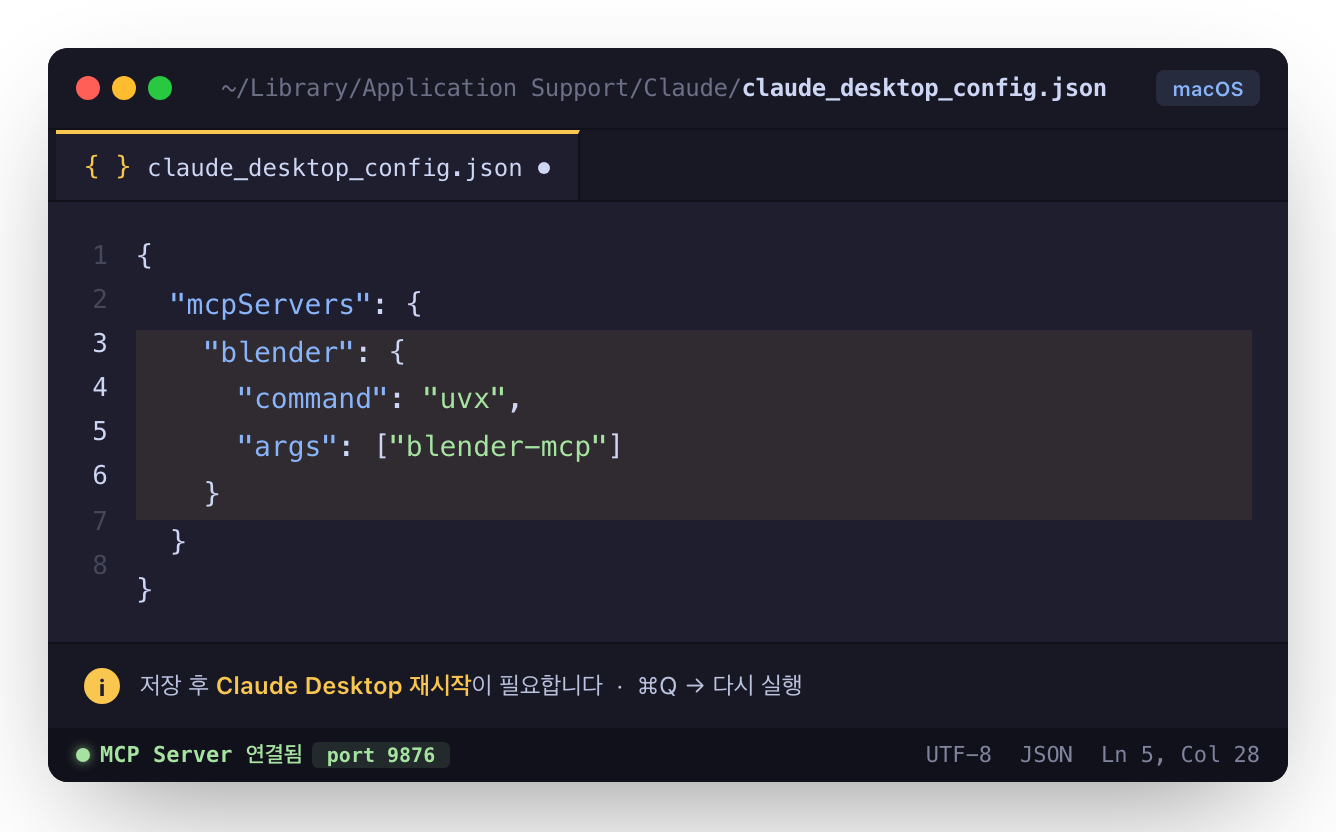Click the Claude Desktop 재시작 highlighted text
The image size is (1336, 832).
tap(343, 686)
